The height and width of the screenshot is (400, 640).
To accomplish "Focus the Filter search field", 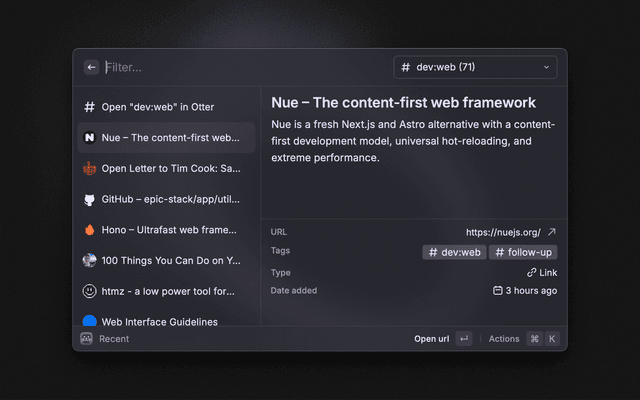I will (x=240, y=67).
